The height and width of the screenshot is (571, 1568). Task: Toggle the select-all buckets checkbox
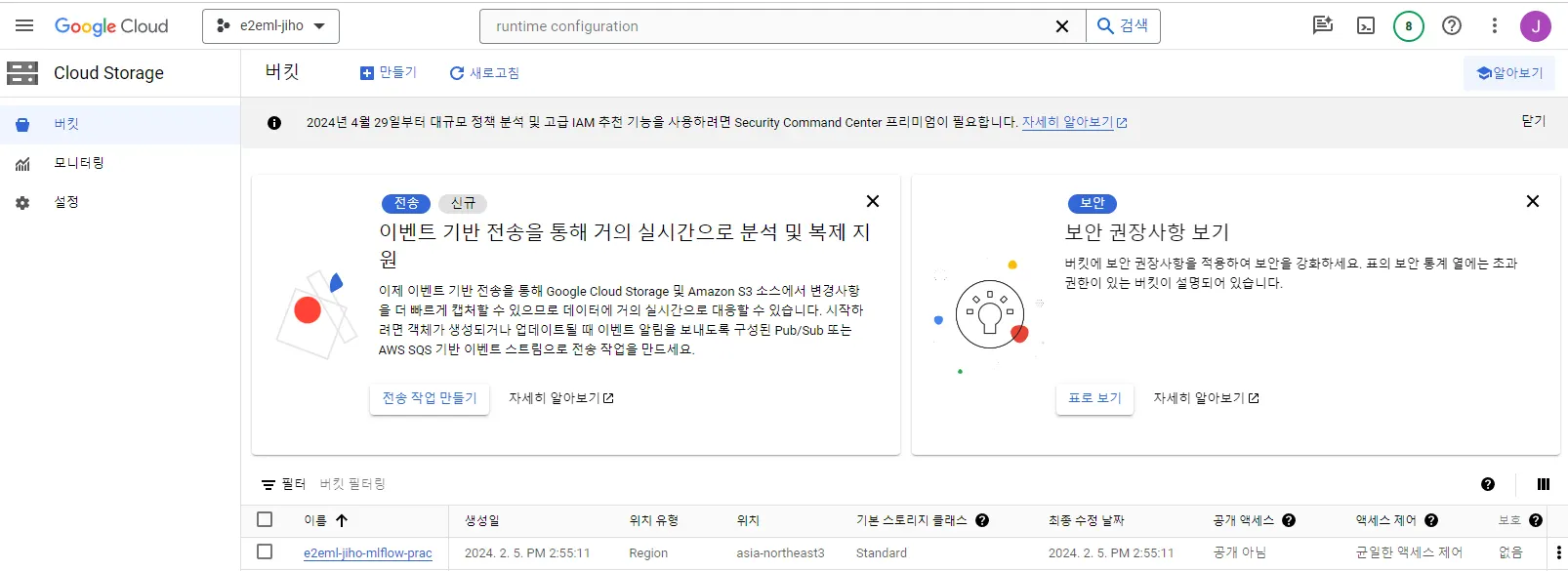point(265,519)
